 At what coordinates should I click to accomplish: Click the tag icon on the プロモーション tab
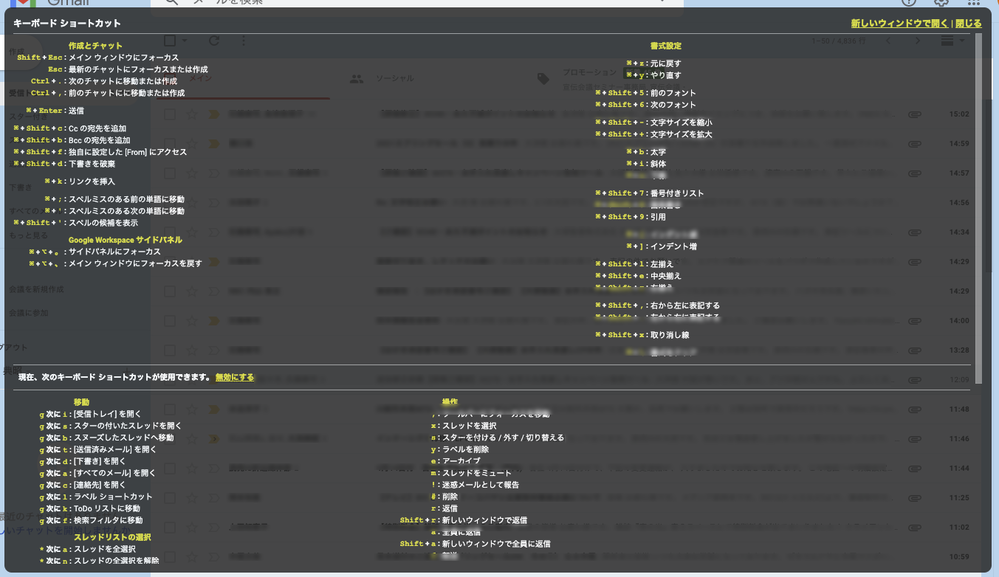pyautogui.click(x=543, y=79)
